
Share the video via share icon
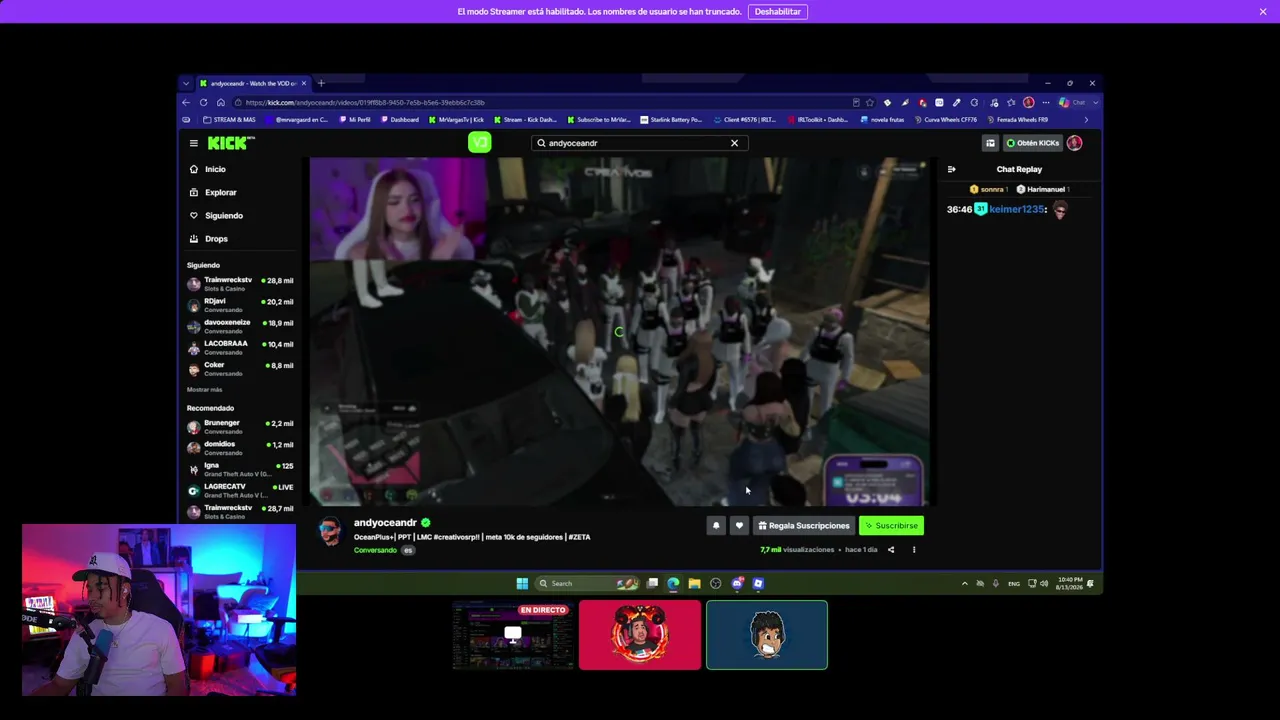tap(891, 550)
